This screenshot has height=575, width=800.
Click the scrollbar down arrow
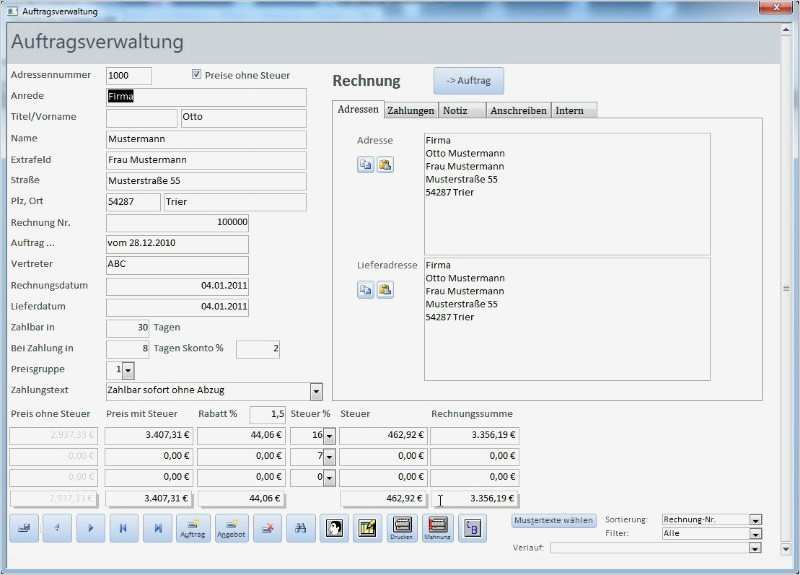click(786, 549)
